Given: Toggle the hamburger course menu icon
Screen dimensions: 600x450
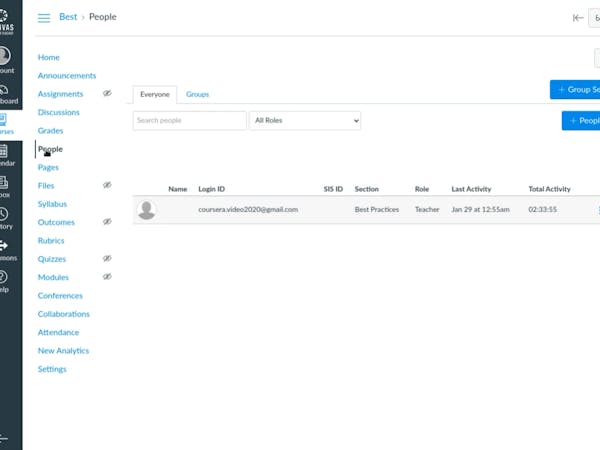Looking at the screenshot, I should [x=44, y=18].
